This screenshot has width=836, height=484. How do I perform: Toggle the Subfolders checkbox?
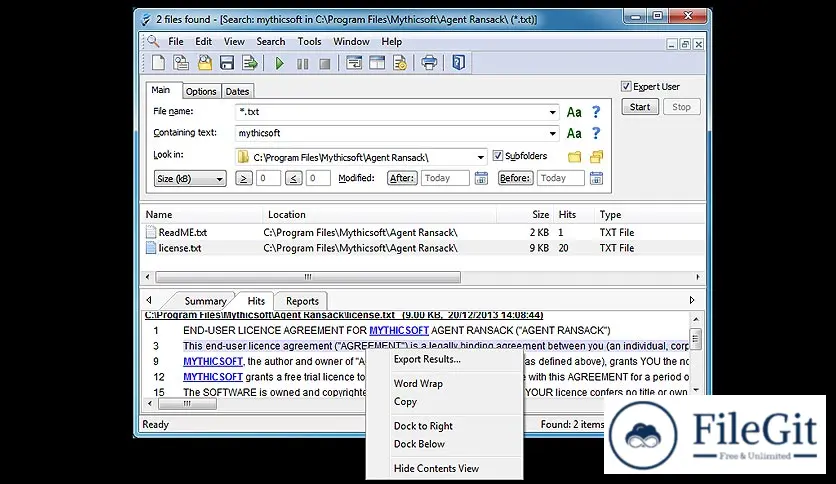click(x=497, y=156)
